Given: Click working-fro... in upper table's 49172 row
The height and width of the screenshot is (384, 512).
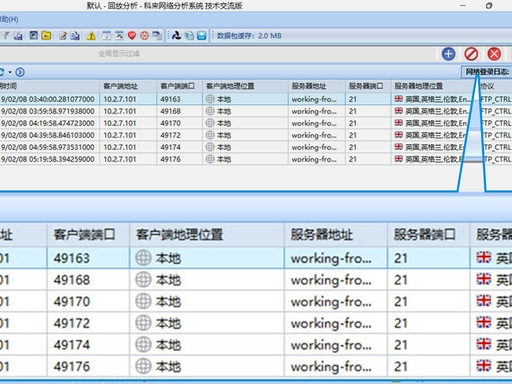Looking at the screenshot, I should 314,135.
